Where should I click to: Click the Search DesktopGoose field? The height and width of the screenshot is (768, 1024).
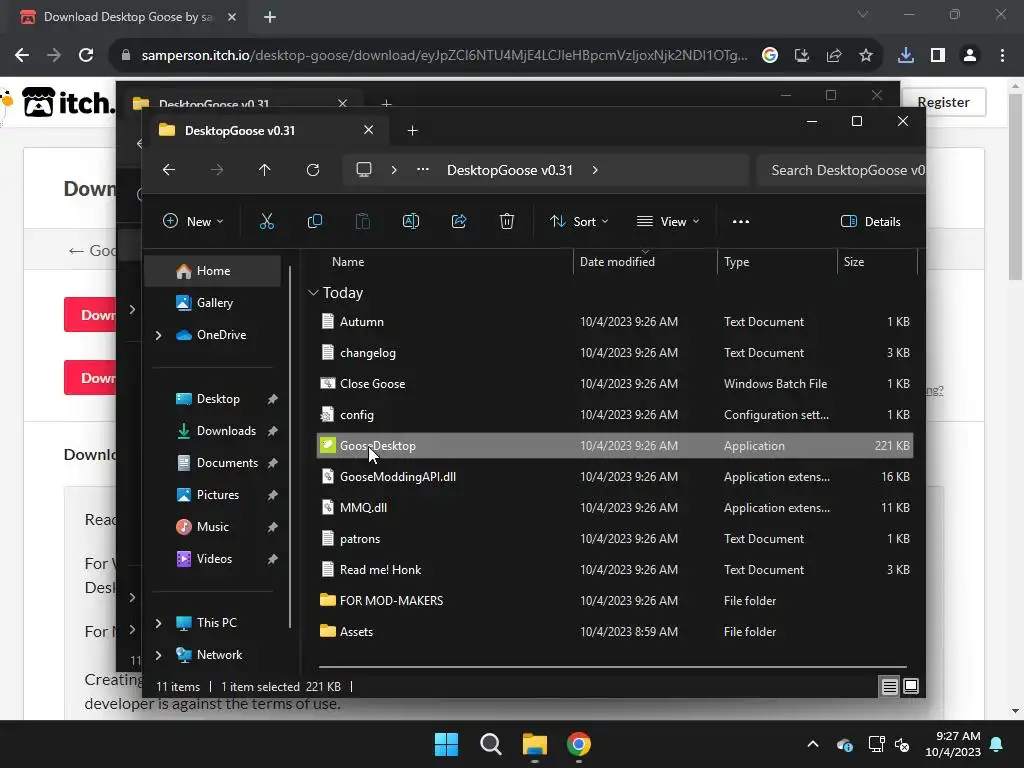(841, 170)
